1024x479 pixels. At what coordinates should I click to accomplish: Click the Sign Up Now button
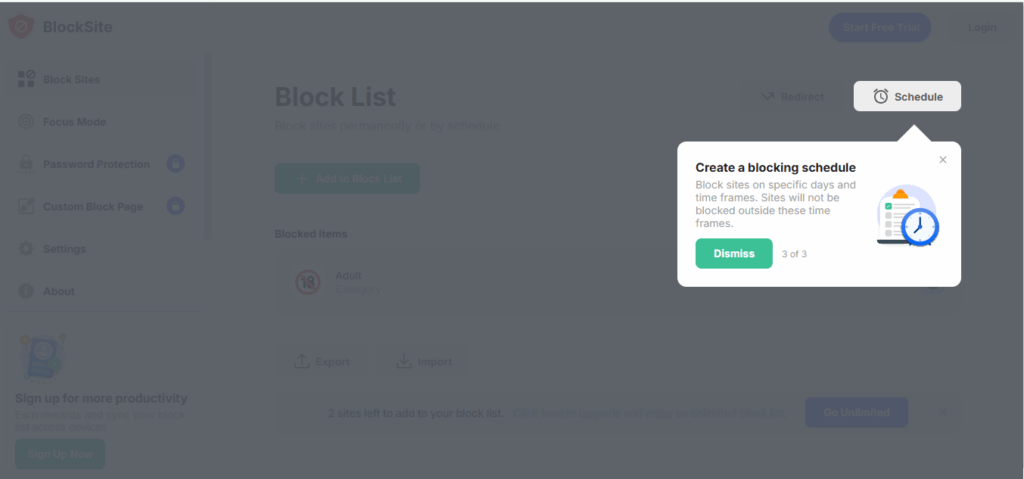[x=60, y=453]
